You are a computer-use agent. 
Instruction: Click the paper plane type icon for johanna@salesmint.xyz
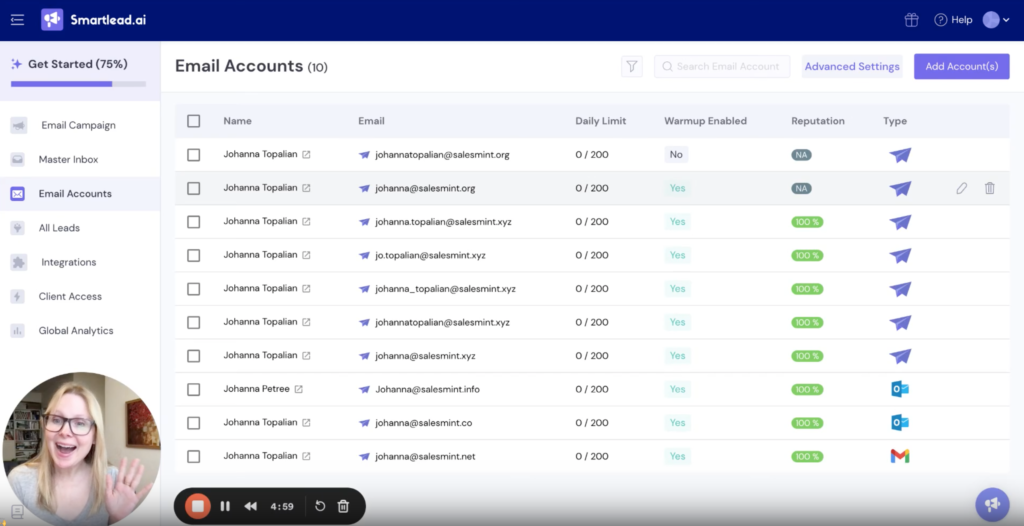(900, 356)
